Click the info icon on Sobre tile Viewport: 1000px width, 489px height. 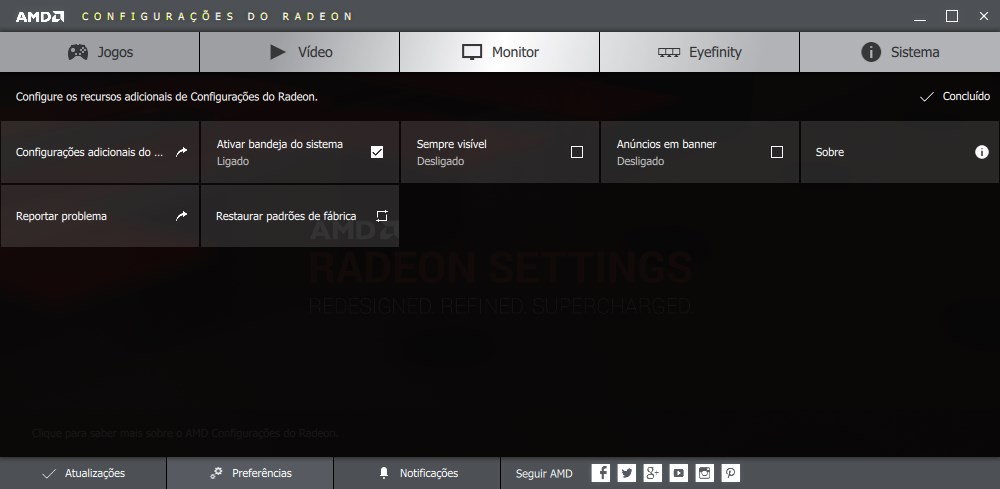(982, 152)
